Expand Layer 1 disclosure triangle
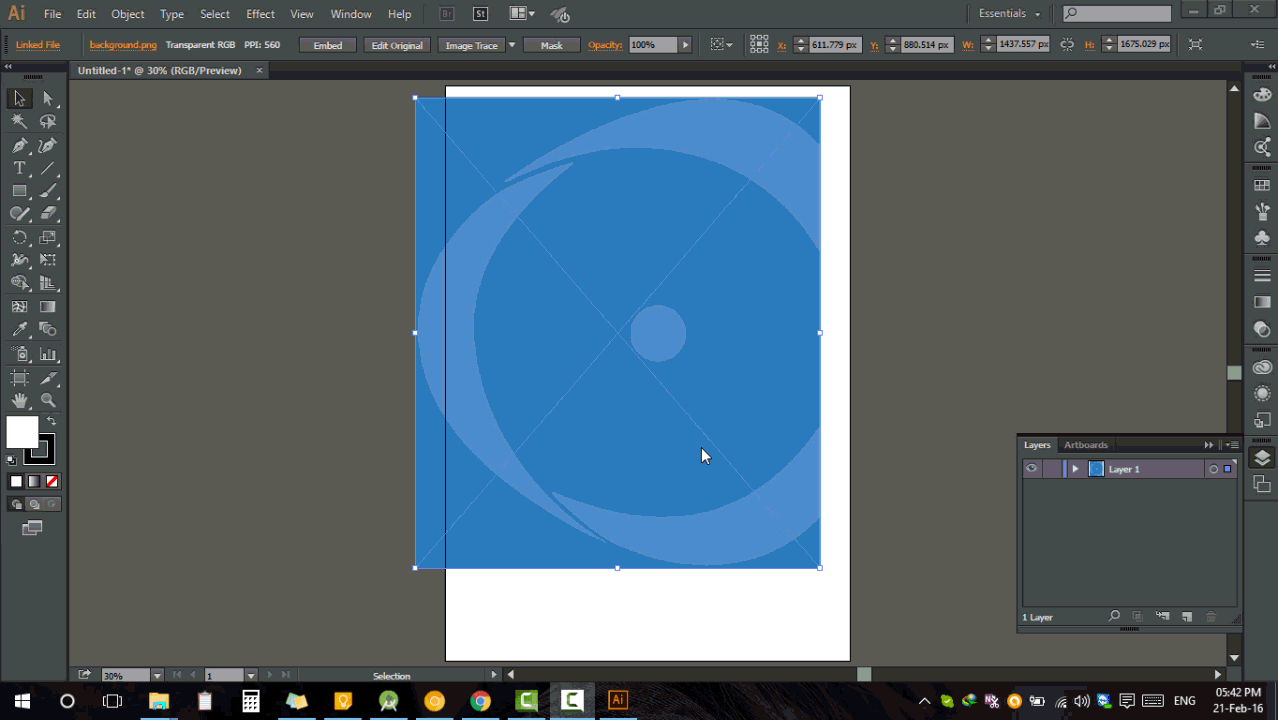The height and width of the screenshot is (720, 1278). 1075,469
